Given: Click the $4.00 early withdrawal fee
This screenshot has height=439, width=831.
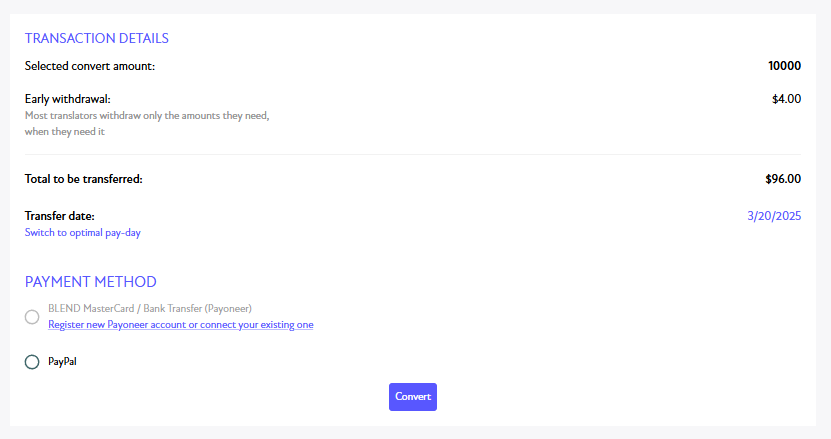Looking at the screenshot, I should click(x=786, y=99).
